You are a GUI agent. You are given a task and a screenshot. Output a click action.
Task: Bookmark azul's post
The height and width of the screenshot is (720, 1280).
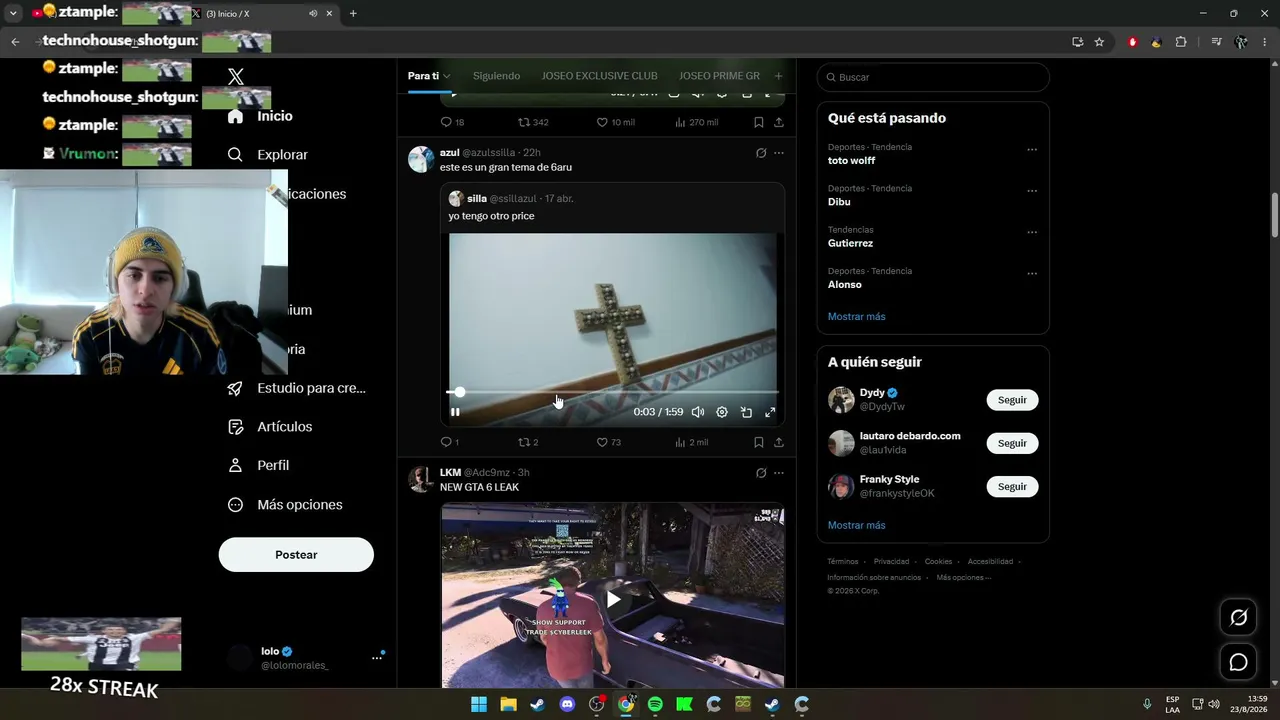click(x=759, y=442)
